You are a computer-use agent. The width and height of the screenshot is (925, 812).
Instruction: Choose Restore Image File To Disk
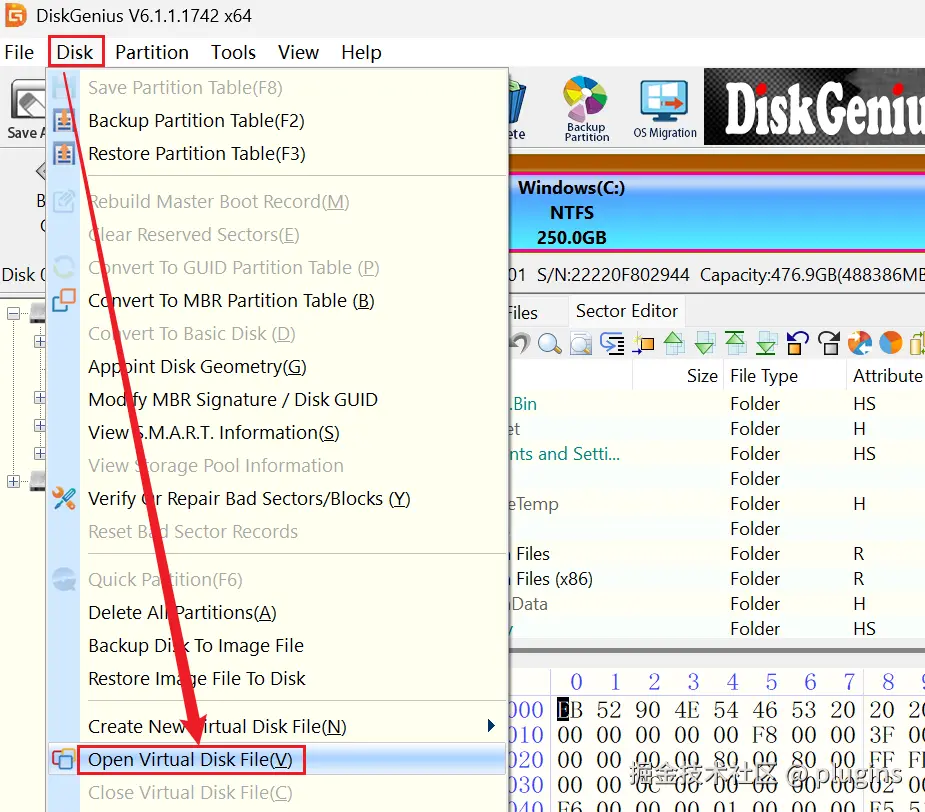pyautogui.click(x=277, y=679)
